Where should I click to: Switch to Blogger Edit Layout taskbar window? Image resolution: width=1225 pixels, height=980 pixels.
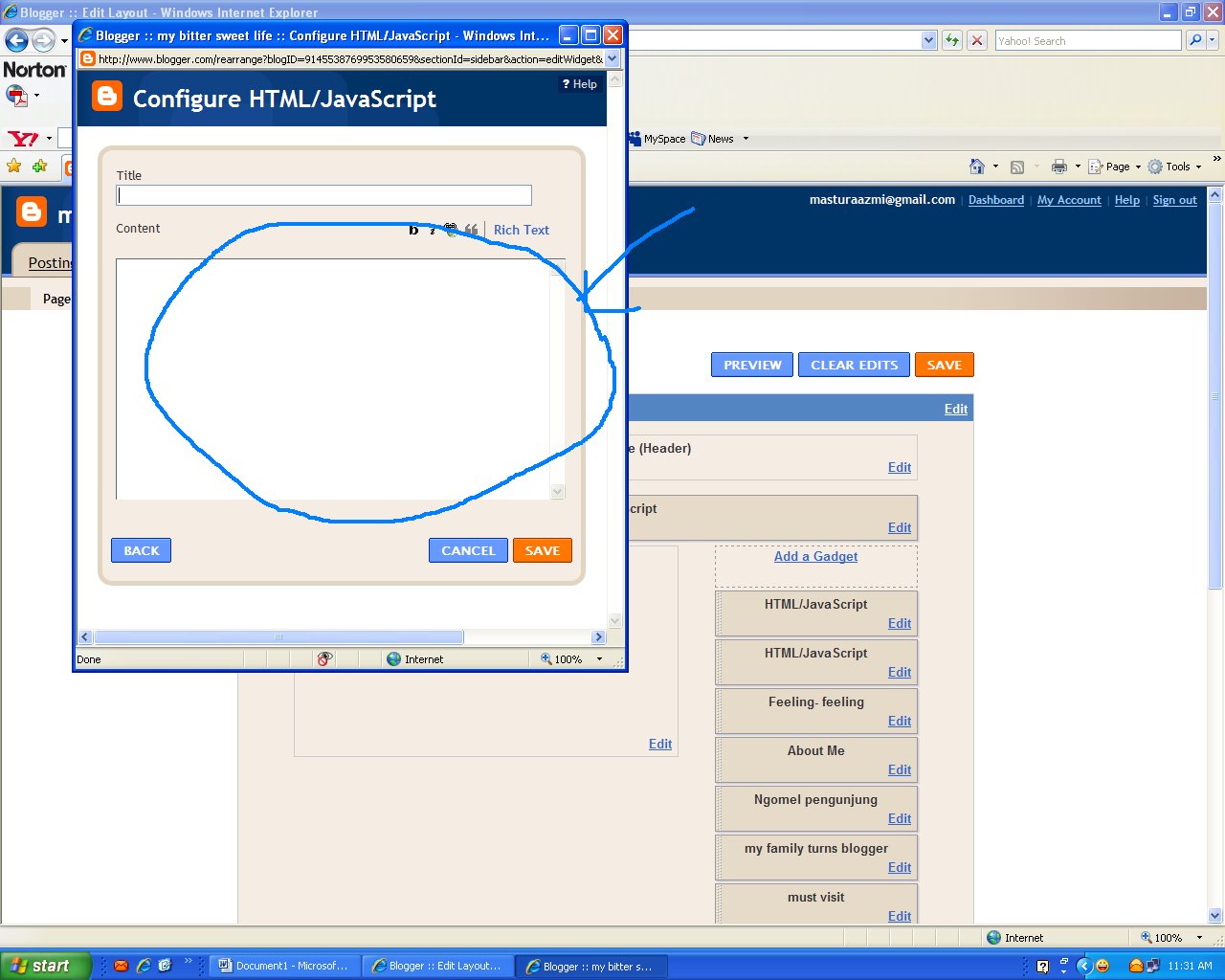(x=439, y=966)
